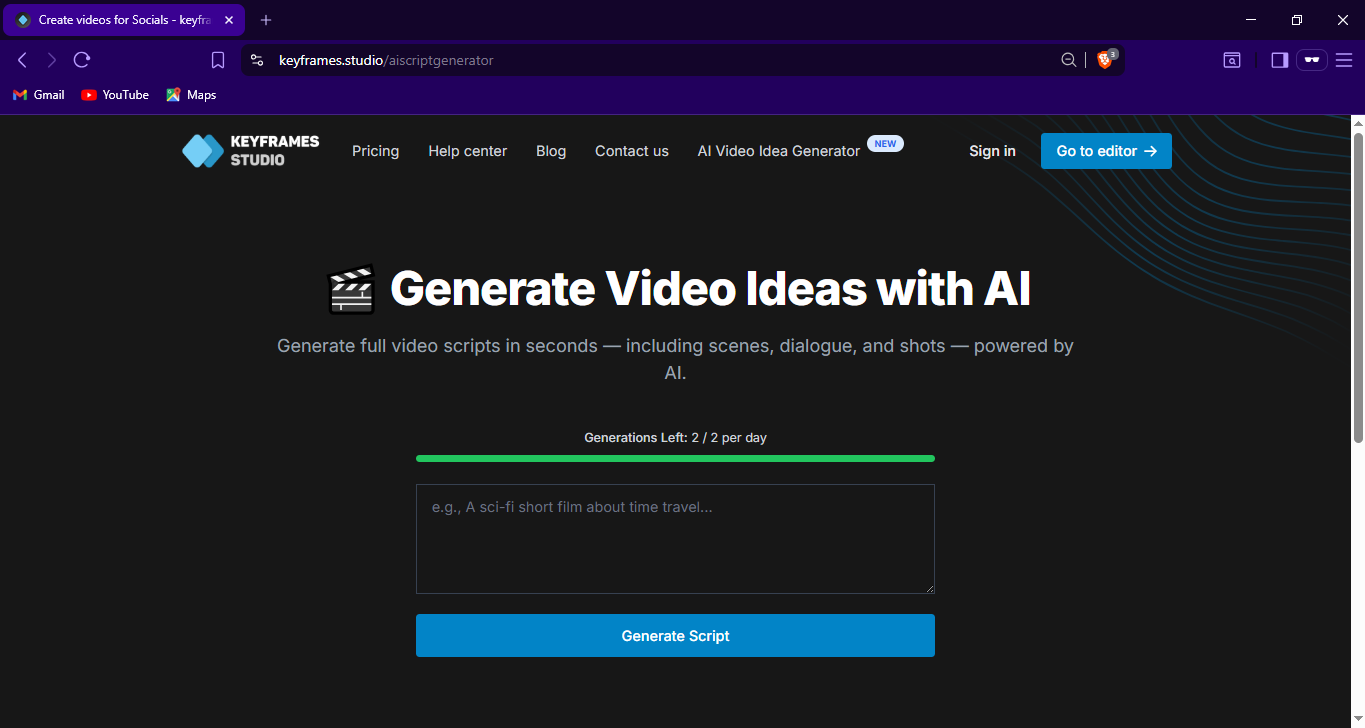Viewport: 1365px width, 728px height.
Task: Open the Pricing page
Action: 375,151
